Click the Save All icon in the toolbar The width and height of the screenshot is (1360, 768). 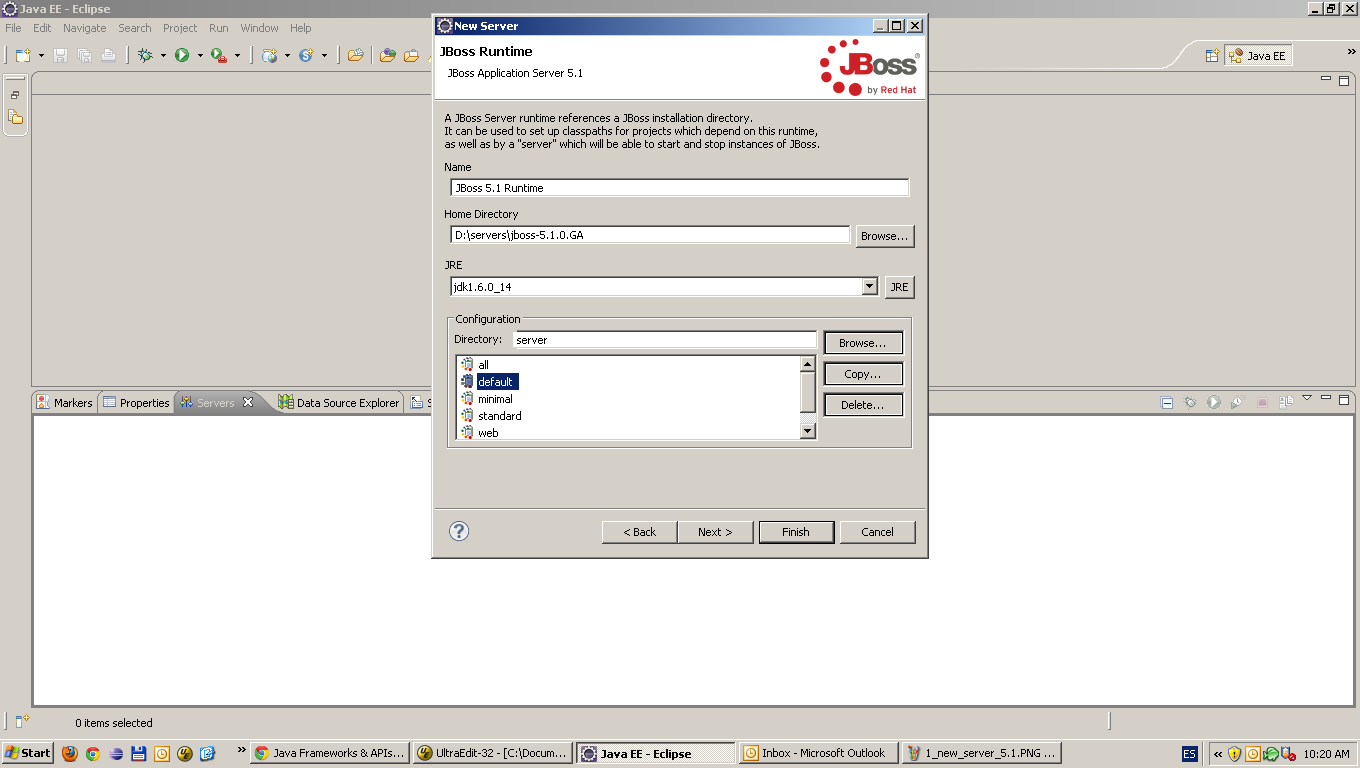click(84, 56)
